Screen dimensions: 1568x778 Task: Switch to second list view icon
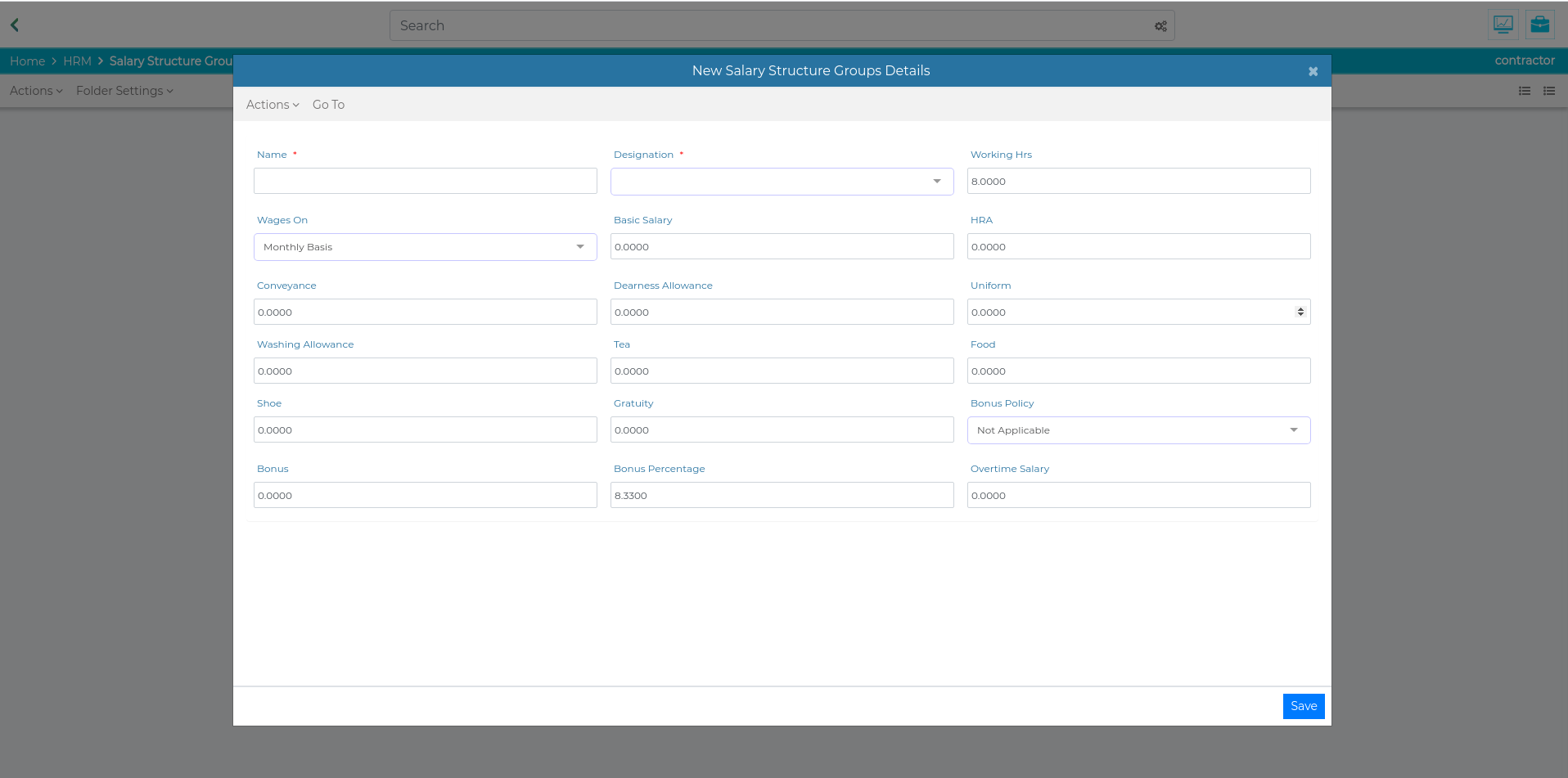click(x=1549, y=91)
